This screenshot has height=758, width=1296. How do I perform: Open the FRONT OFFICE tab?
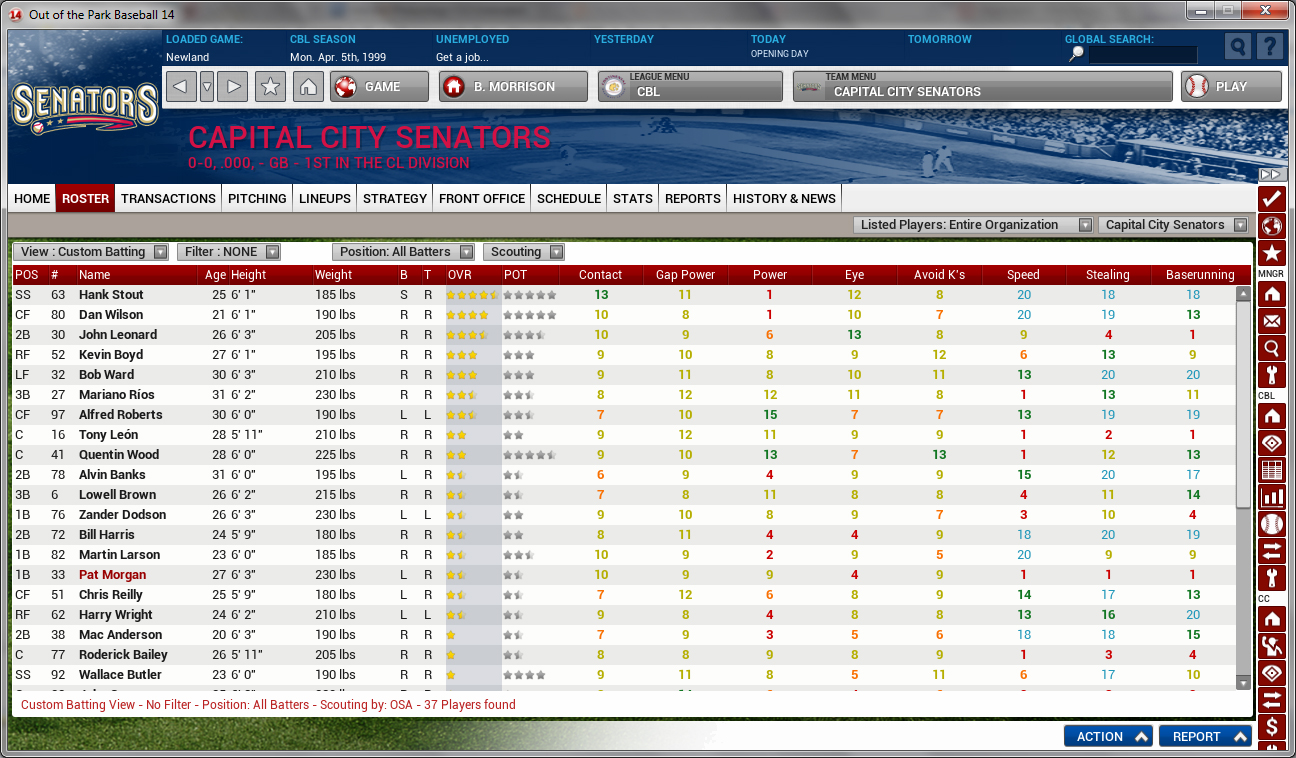tap(482, 198)
